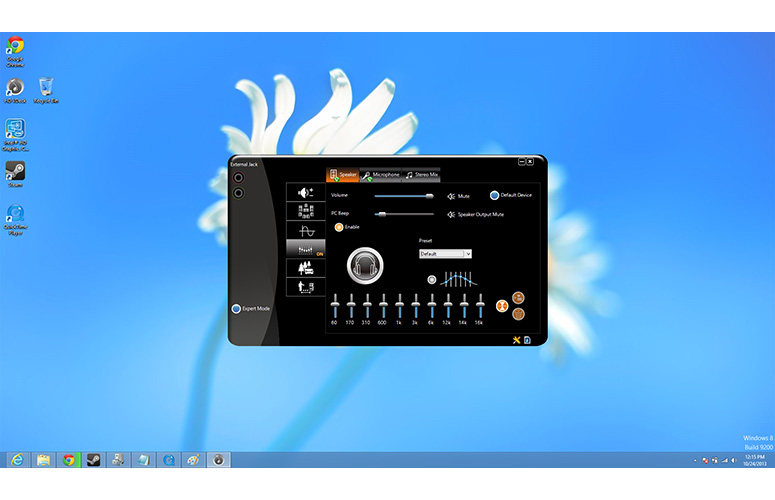The height and width of the screenshot is (500, 775).
Task: Click the delete preset trash icon
Action: [x=518, y=314]
